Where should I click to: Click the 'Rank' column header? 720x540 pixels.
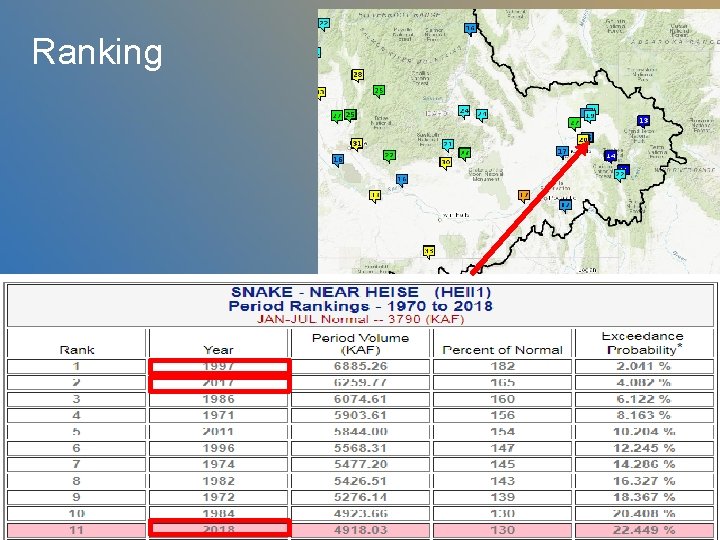(x=77, y=350)
